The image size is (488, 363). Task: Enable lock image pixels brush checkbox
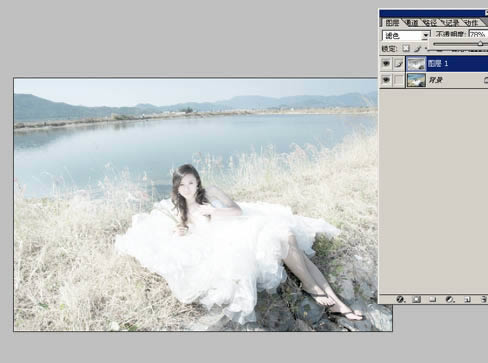click(x=417, y=49)
